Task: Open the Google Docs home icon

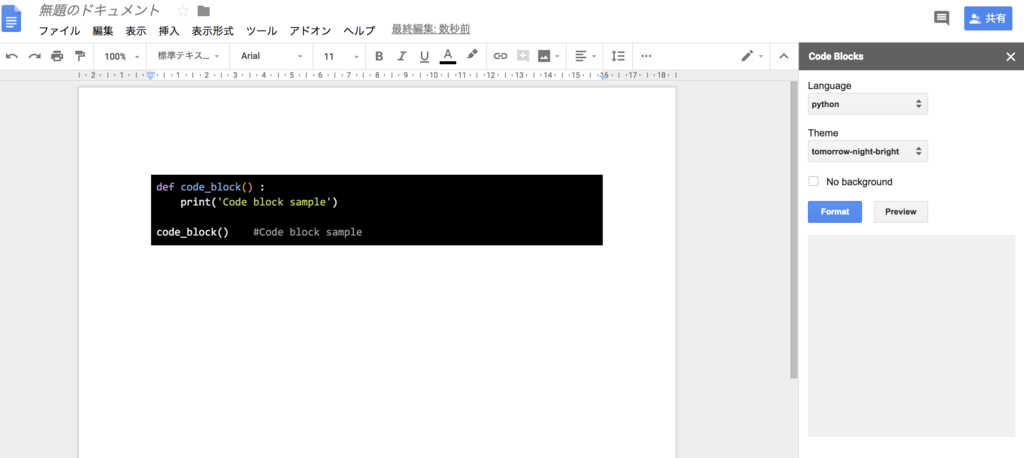Action: (12, 20)
